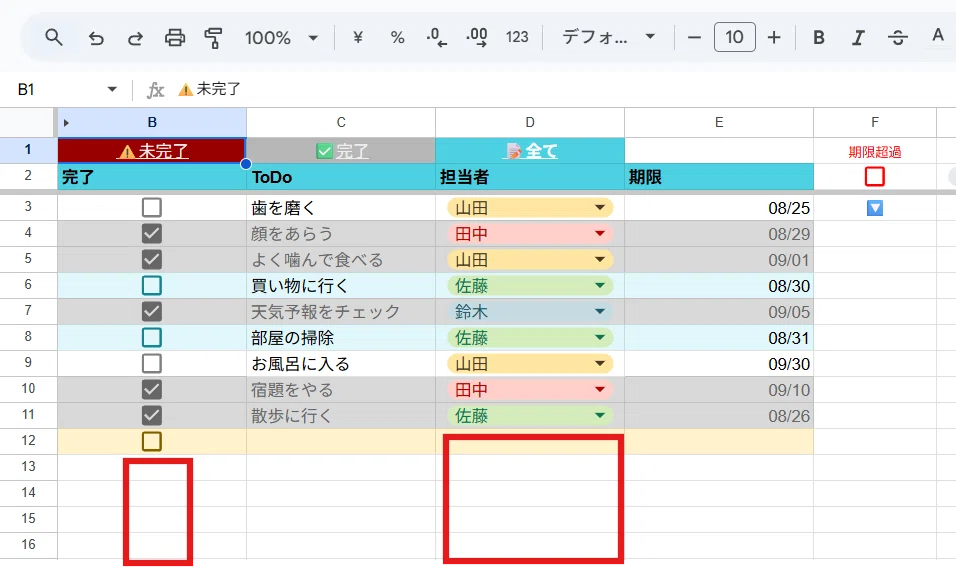Screen dimensions: 956x567
Task: Click the font size input field
Action: click(x=734, y=37)
